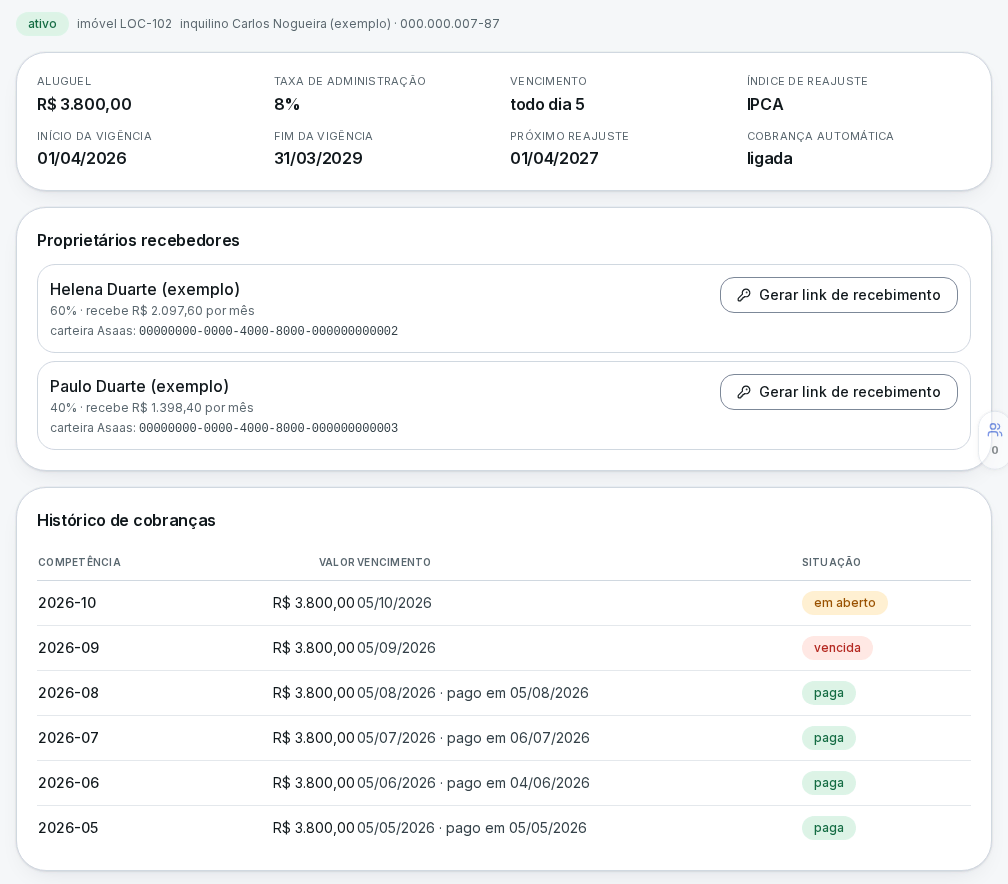Click the COMPETÊNCIA column header
This screenshot has height=884, width=1008.
(79, 563)
